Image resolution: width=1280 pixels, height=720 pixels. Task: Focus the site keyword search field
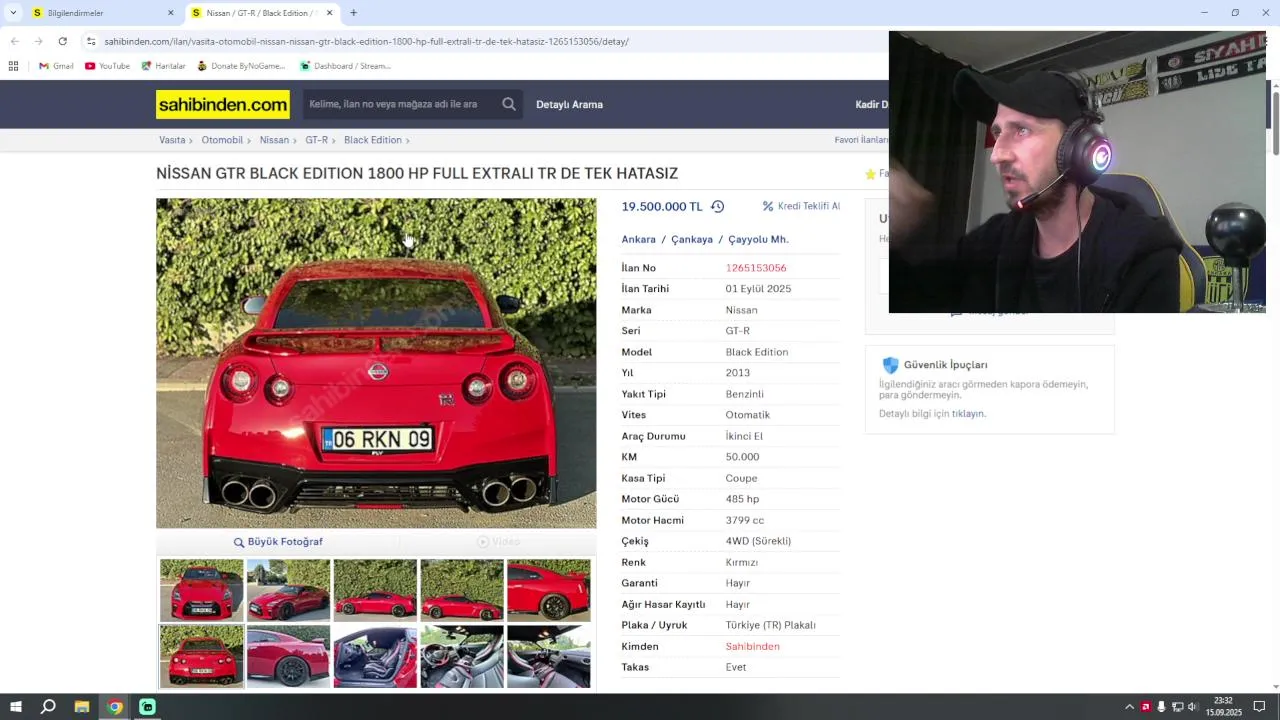pyautogui.click(x=400, y=104)
